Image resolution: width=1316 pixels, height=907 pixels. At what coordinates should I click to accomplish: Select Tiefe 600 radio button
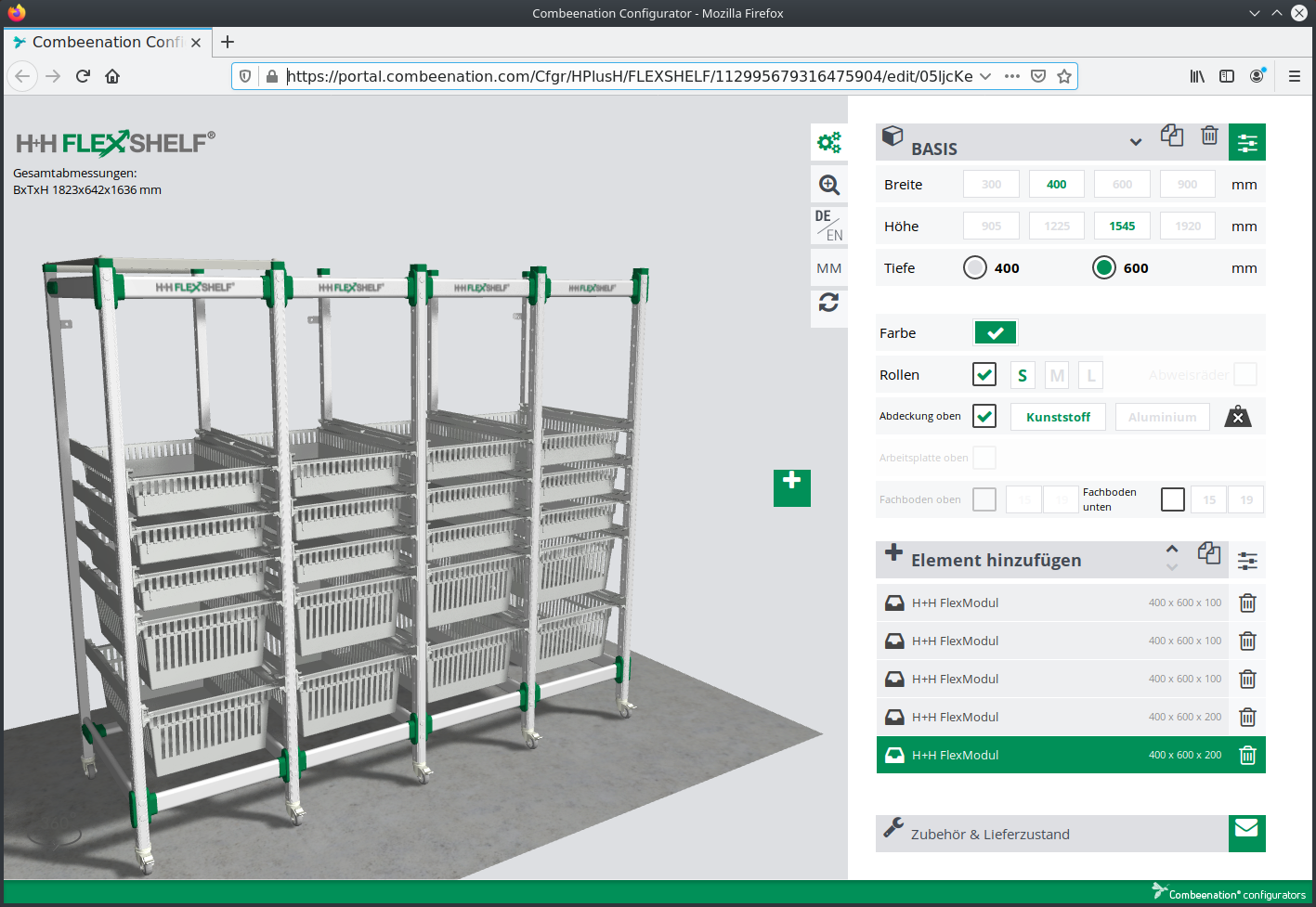[x=1104, y=267]
